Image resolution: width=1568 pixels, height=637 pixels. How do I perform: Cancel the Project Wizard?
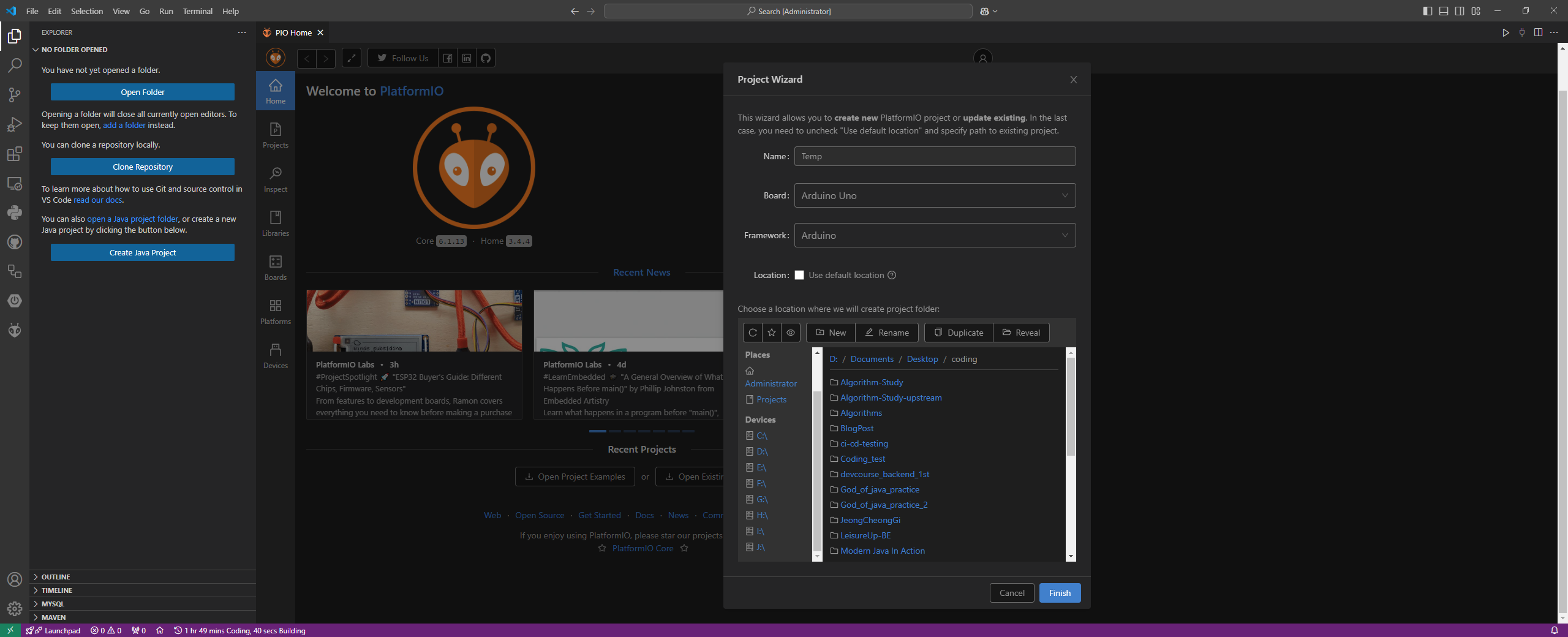[x=1012, y=593]
